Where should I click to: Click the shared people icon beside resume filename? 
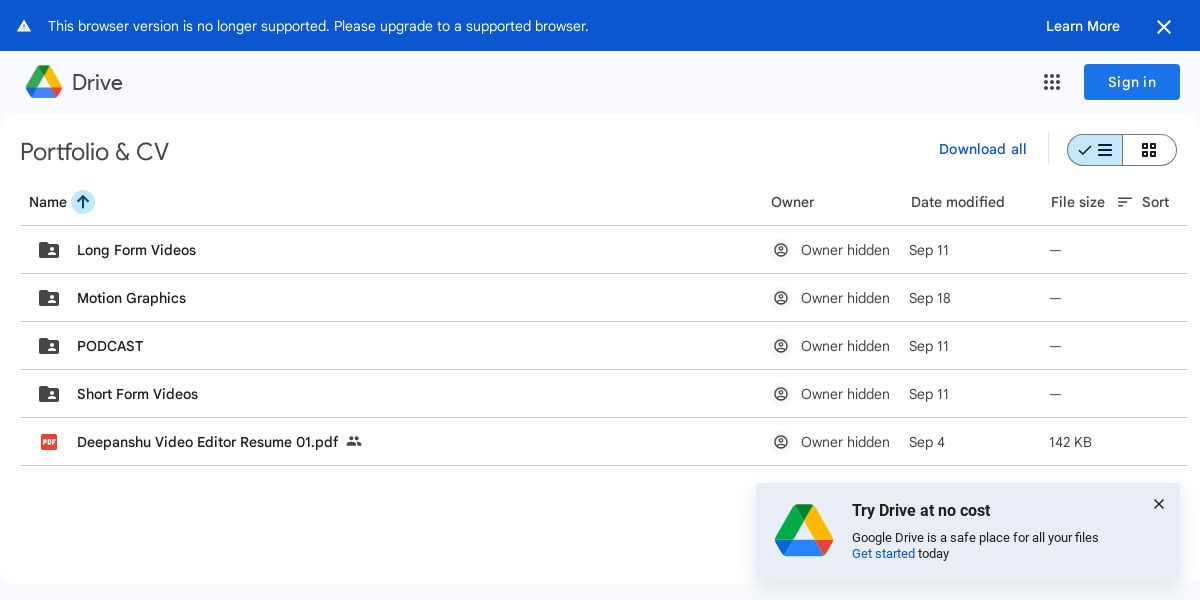click(354, 441)
